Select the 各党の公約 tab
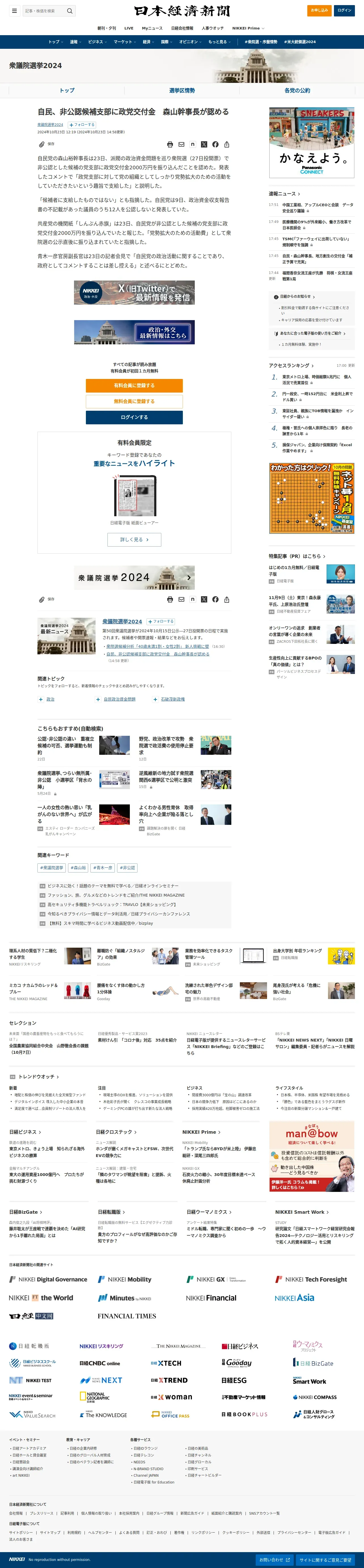 click(x=297, y=90)
